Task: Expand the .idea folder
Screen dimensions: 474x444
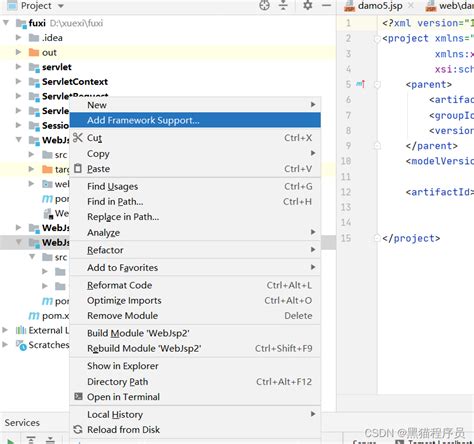Action: 19,37
